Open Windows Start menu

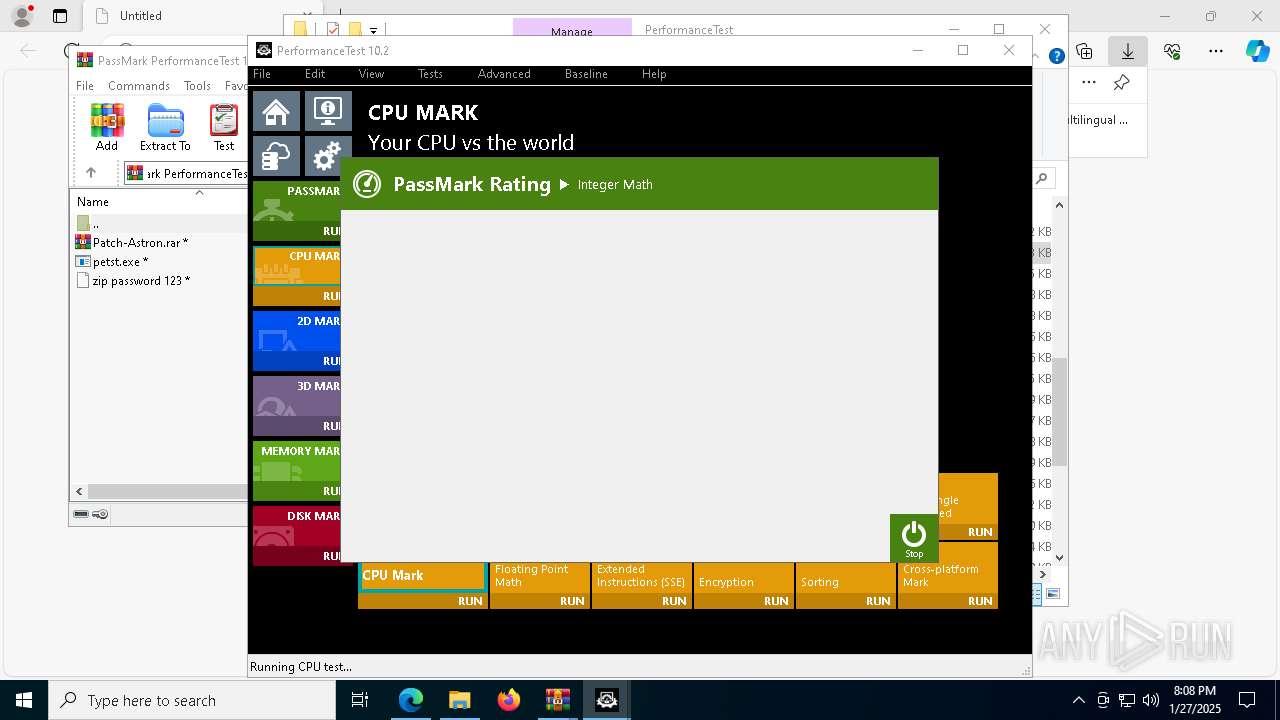(x=24, y=700)
